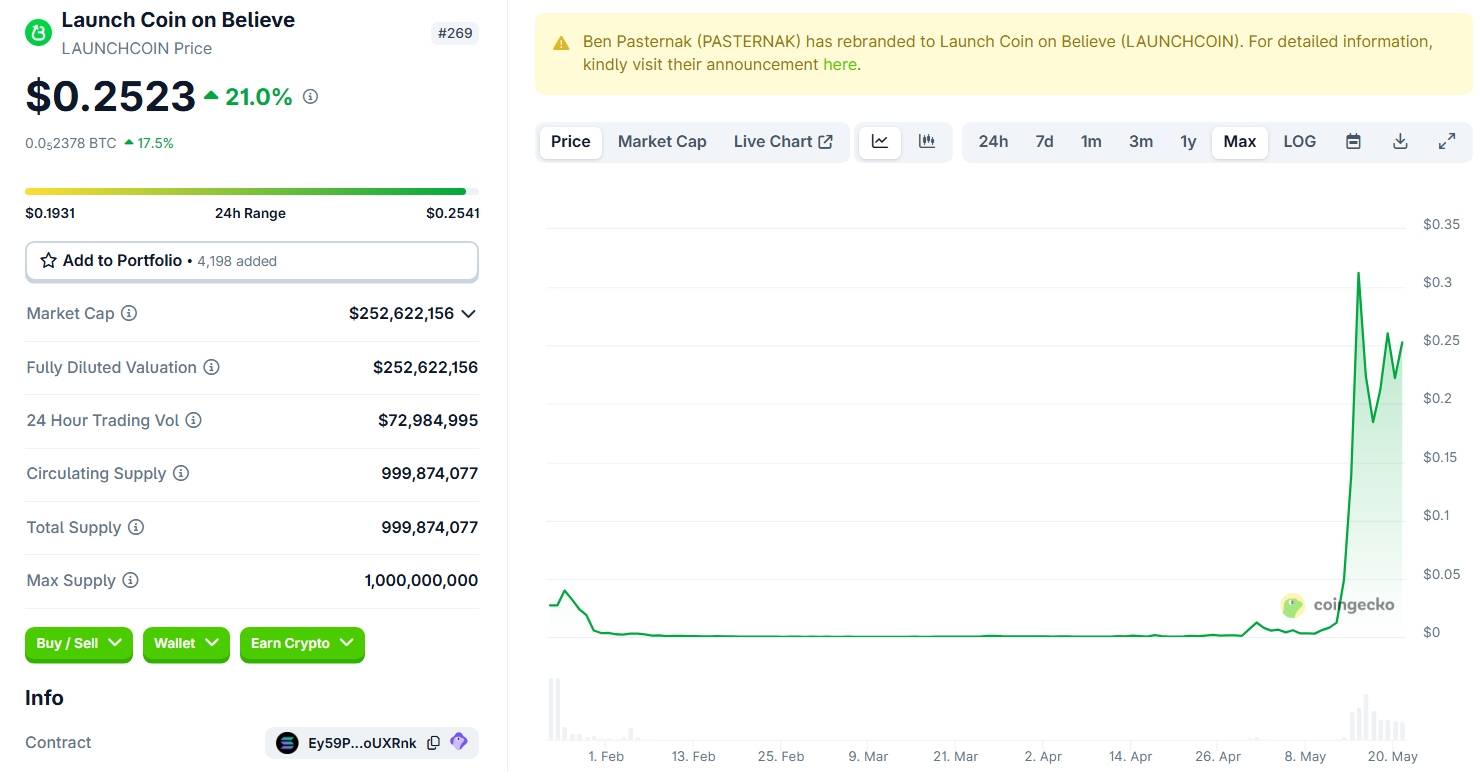This screenshot has width=1479, height=772.
Task: Select the 1y time range
Action: point(1188,141)
